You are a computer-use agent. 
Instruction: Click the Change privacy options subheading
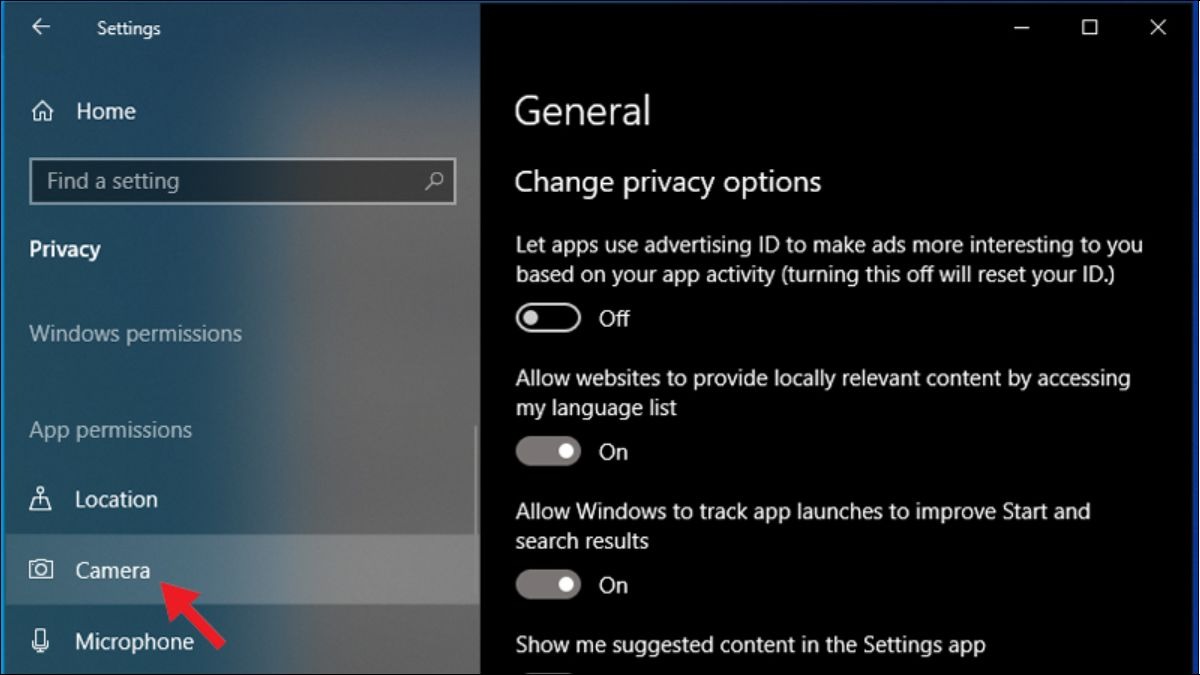(x=668, y=182)
